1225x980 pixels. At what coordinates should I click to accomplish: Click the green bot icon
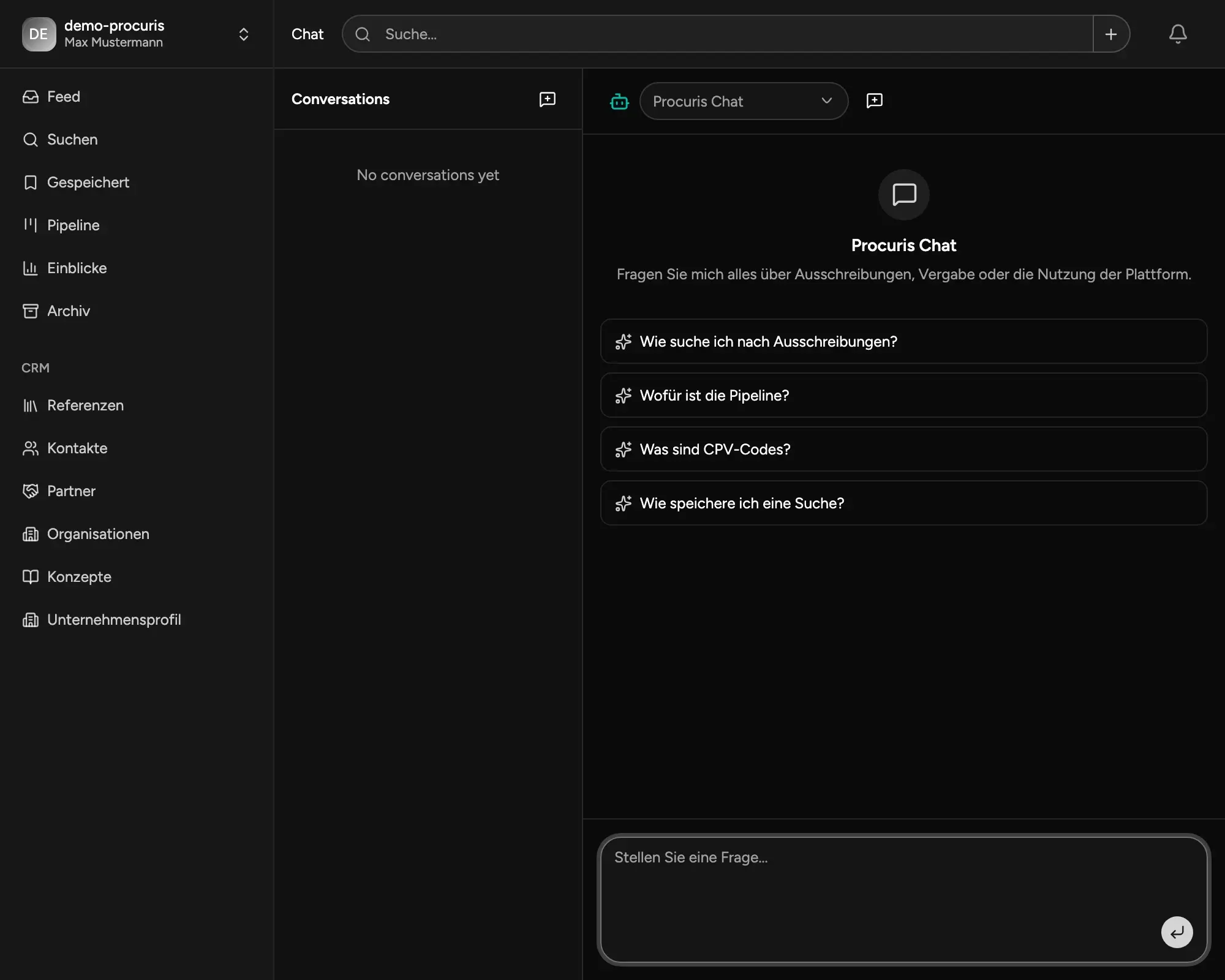tap(620, 102)
